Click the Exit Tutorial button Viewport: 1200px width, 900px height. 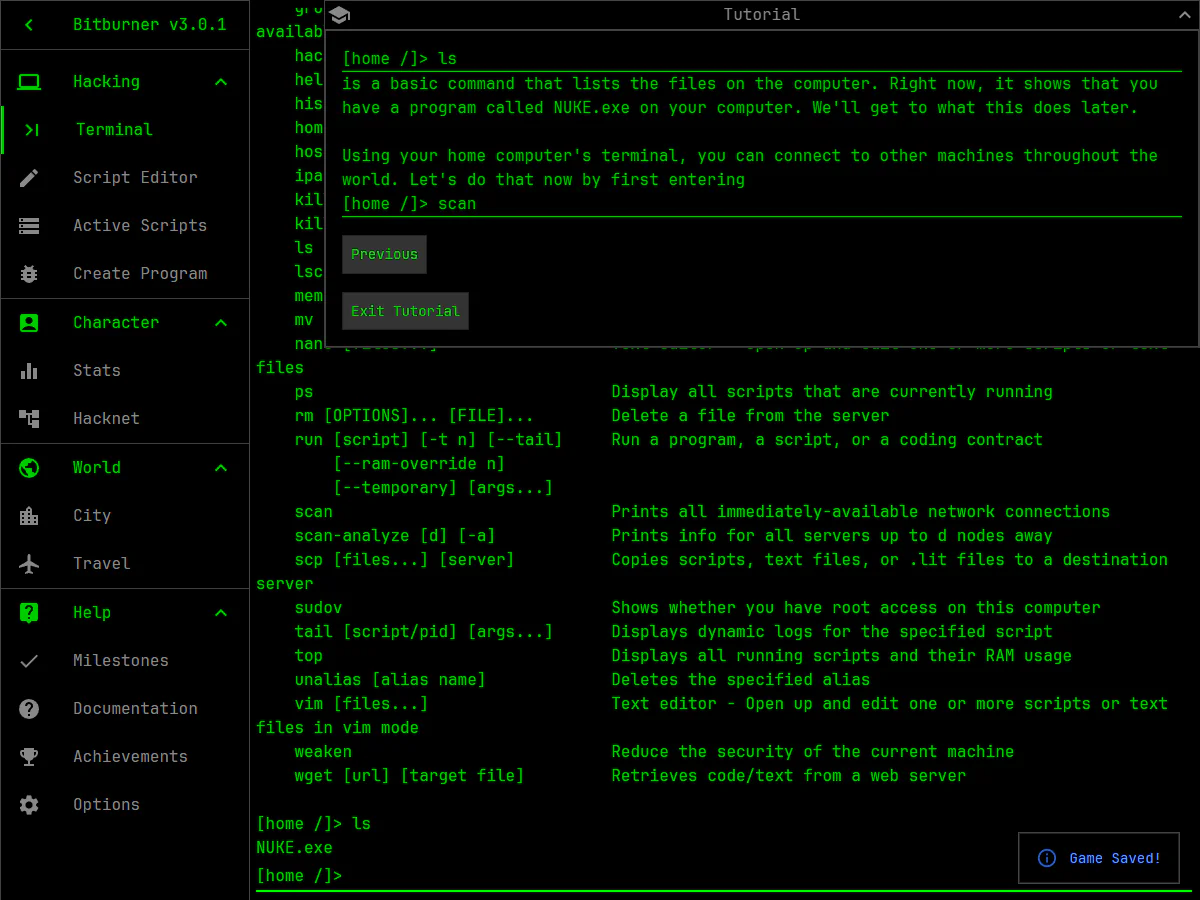(405, 312)
